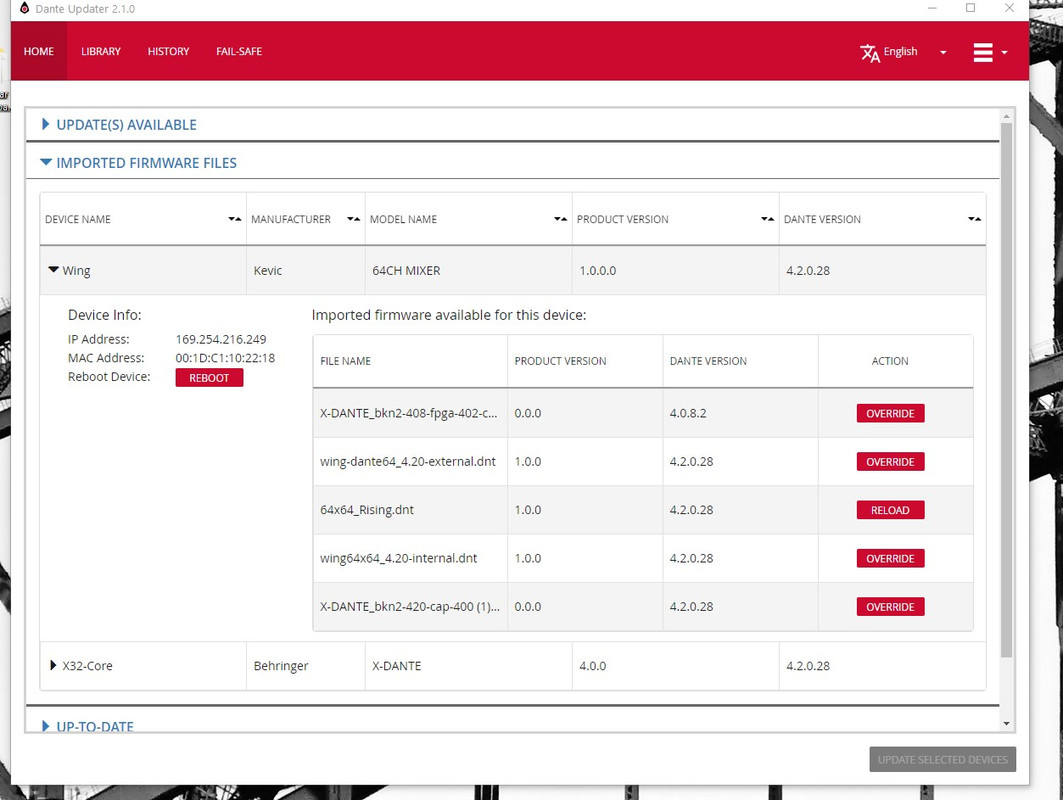Open the History tab
This screenshot has width=1063, height=800.
[169, 51]
